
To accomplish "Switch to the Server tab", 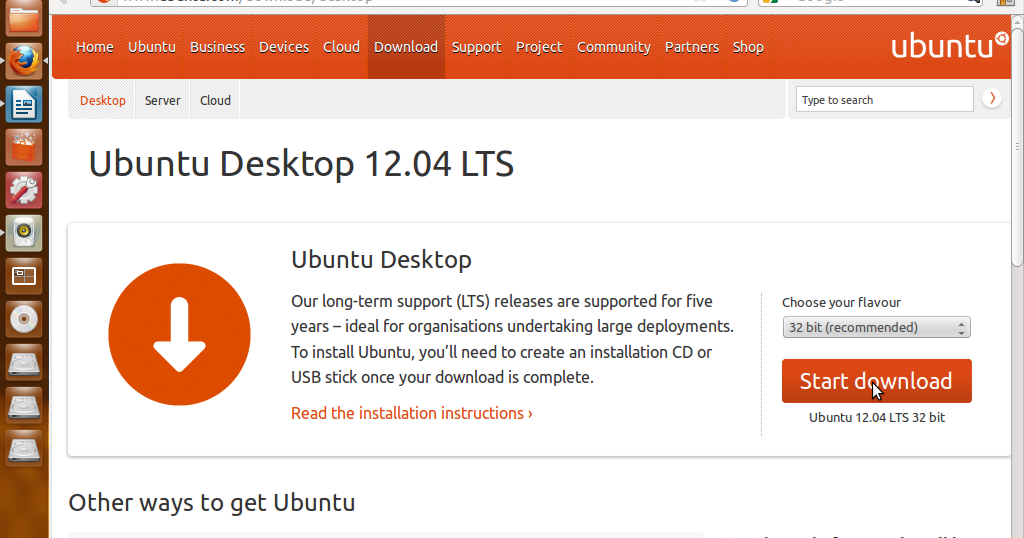I will [x=162, y=101].
